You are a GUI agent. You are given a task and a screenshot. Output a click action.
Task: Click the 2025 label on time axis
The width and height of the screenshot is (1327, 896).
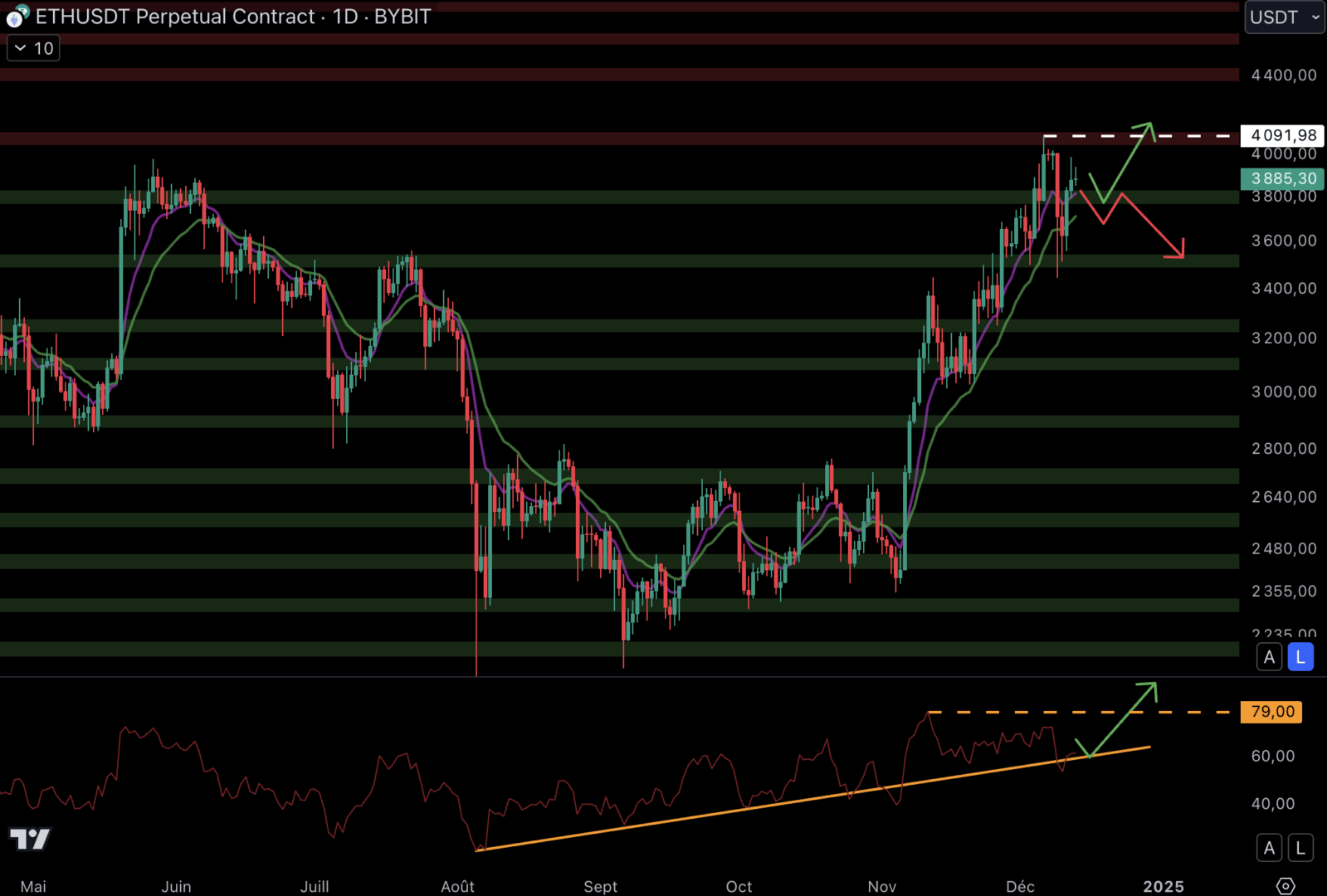(x=1163, y=886)
